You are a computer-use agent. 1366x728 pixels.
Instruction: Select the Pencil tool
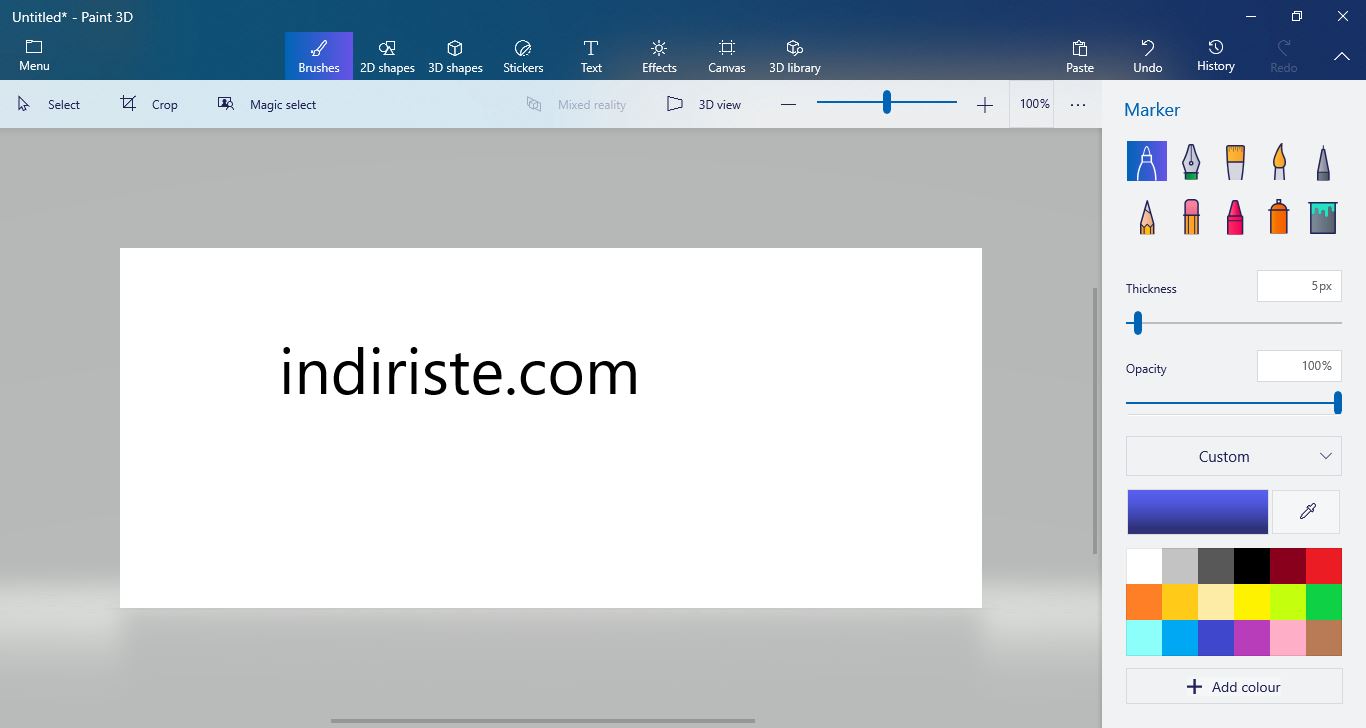1146,216
